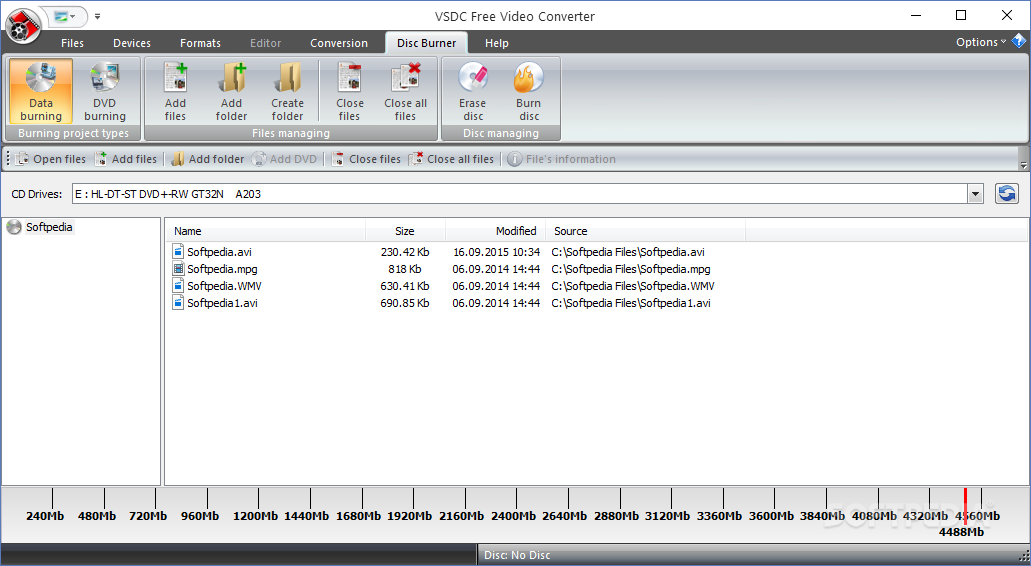The image size is (1031, 566).
Task: Expand secondary toolbar overflow arrow
Action: coord(1022,164)
